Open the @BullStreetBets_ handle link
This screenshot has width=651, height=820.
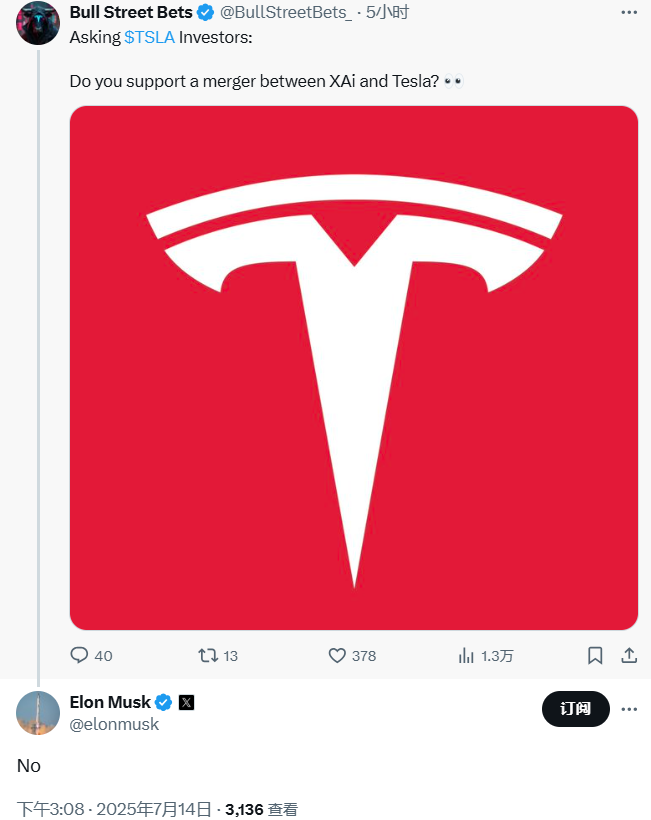click(x=286, y=13)
